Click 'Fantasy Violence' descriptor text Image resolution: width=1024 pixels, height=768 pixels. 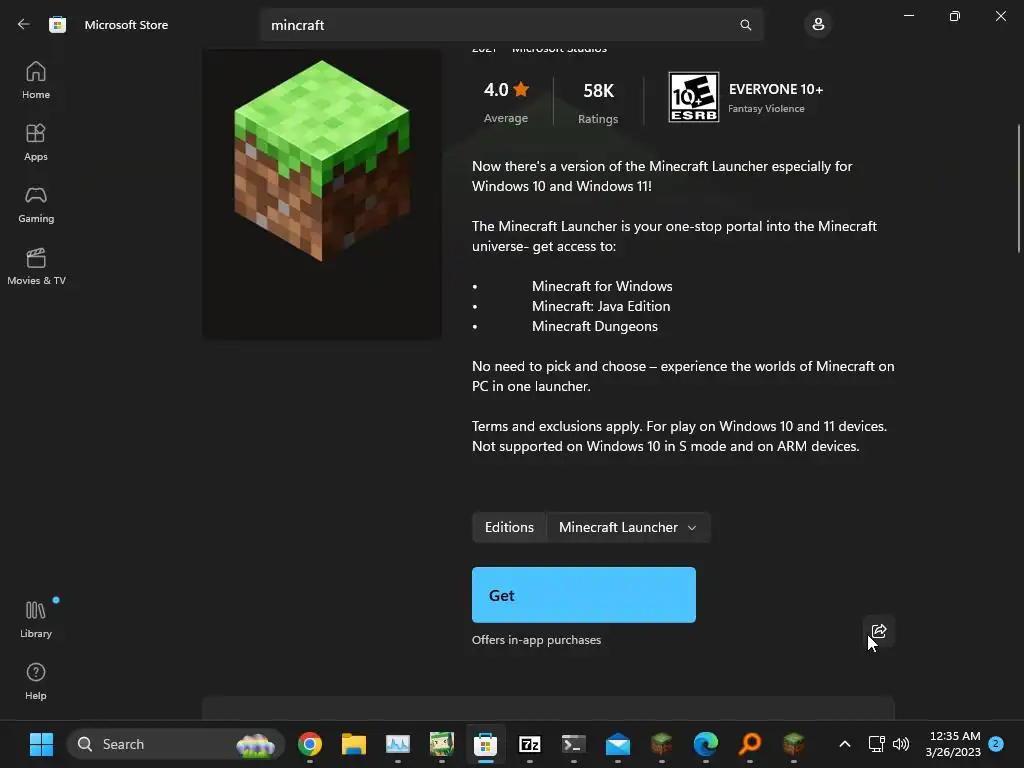click(x=766, y=108)
